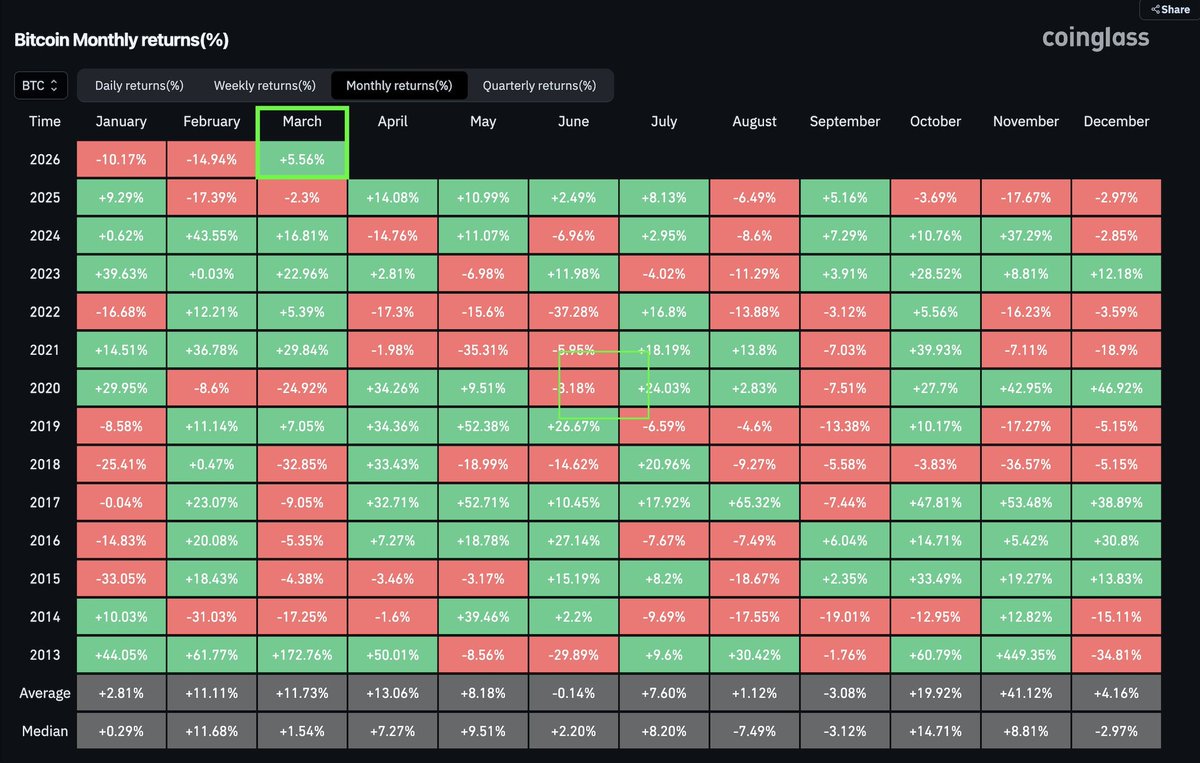Select the 2014 May cell +39.46%
The image size is (1200, 763).
(x=483, y=617)
